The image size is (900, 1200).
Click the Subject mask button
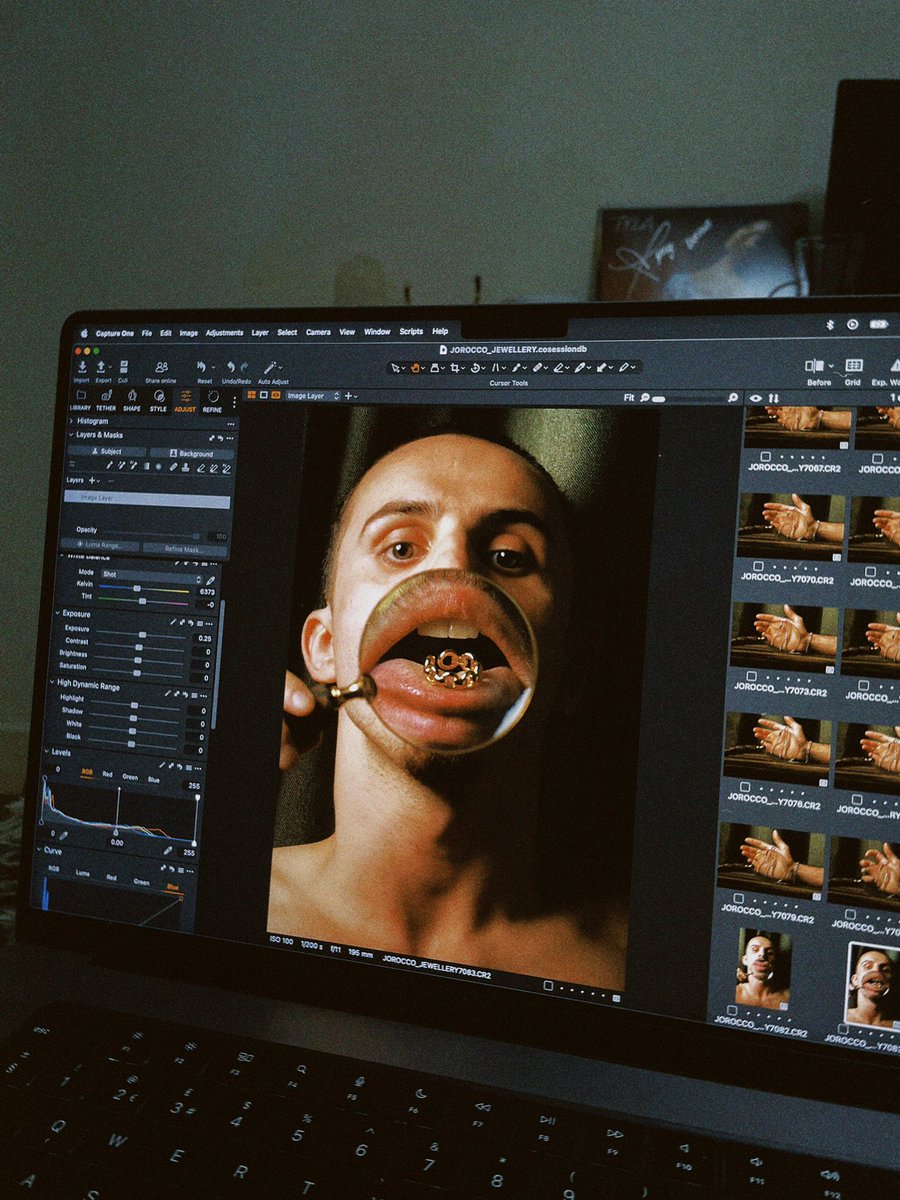pyautogui.click(x=107, y=452)
